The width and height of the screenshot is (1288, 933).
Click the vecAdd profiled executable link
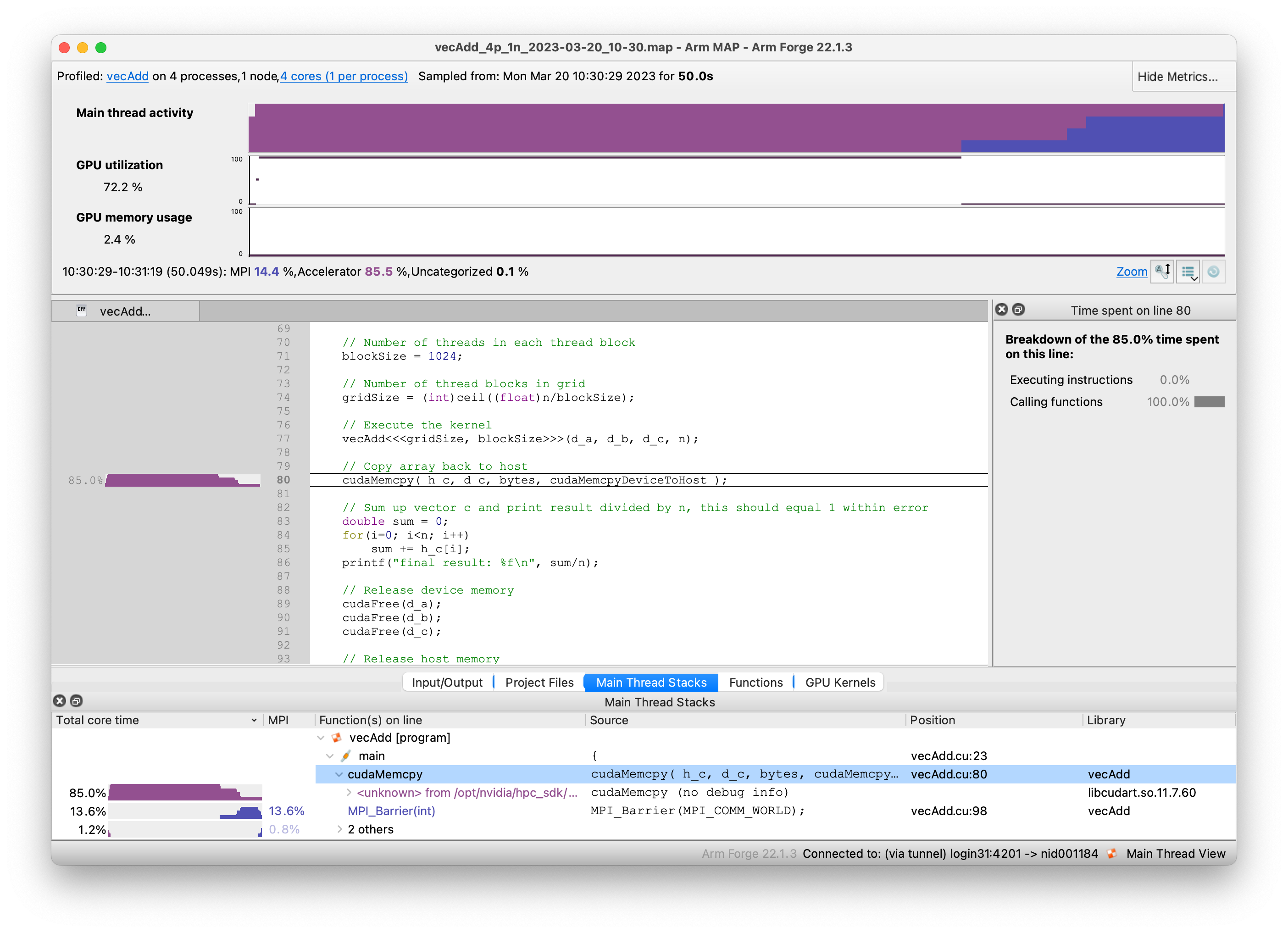[127, 76]
